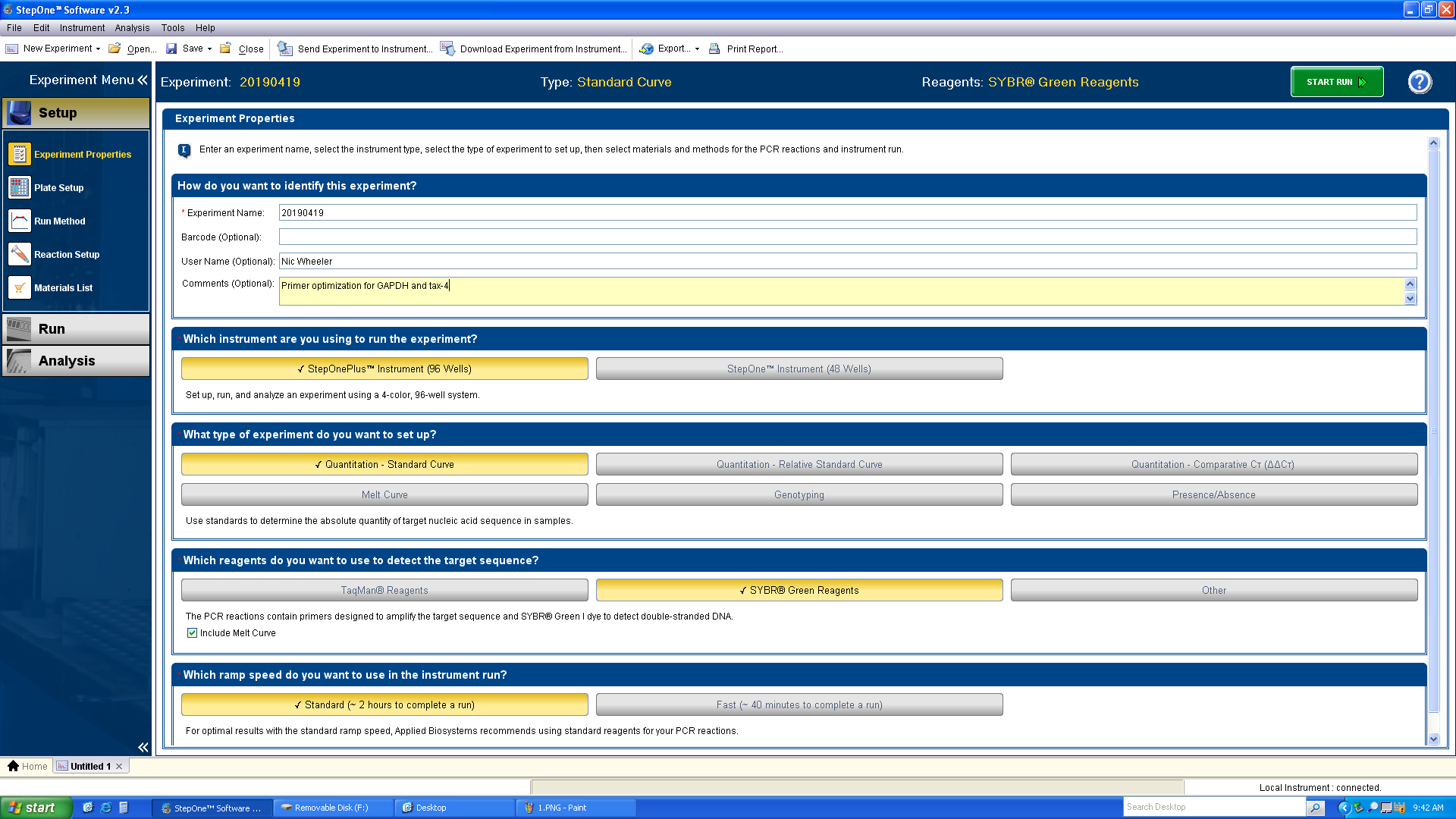Select Quantitation - Relative Standard Curve
Image resolution: width=1456 pixels, height=819 pixels.
pyautogui.click(x=799, y=464)
